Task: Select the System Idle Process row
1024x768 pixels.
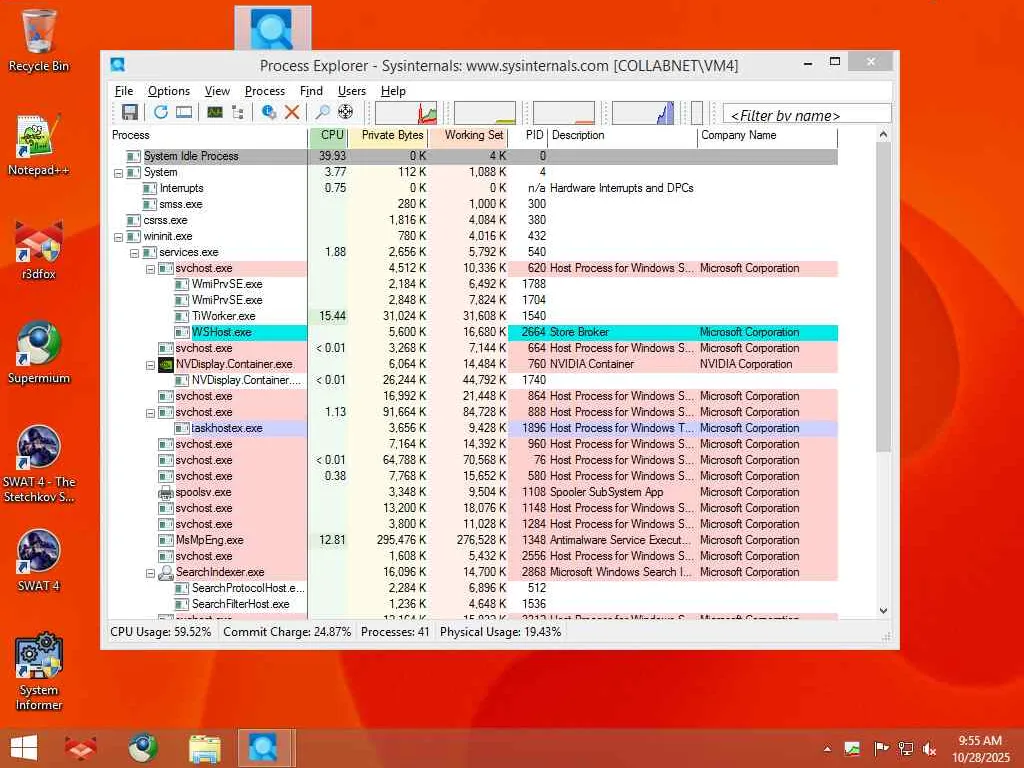Action: tap(473, 156)
